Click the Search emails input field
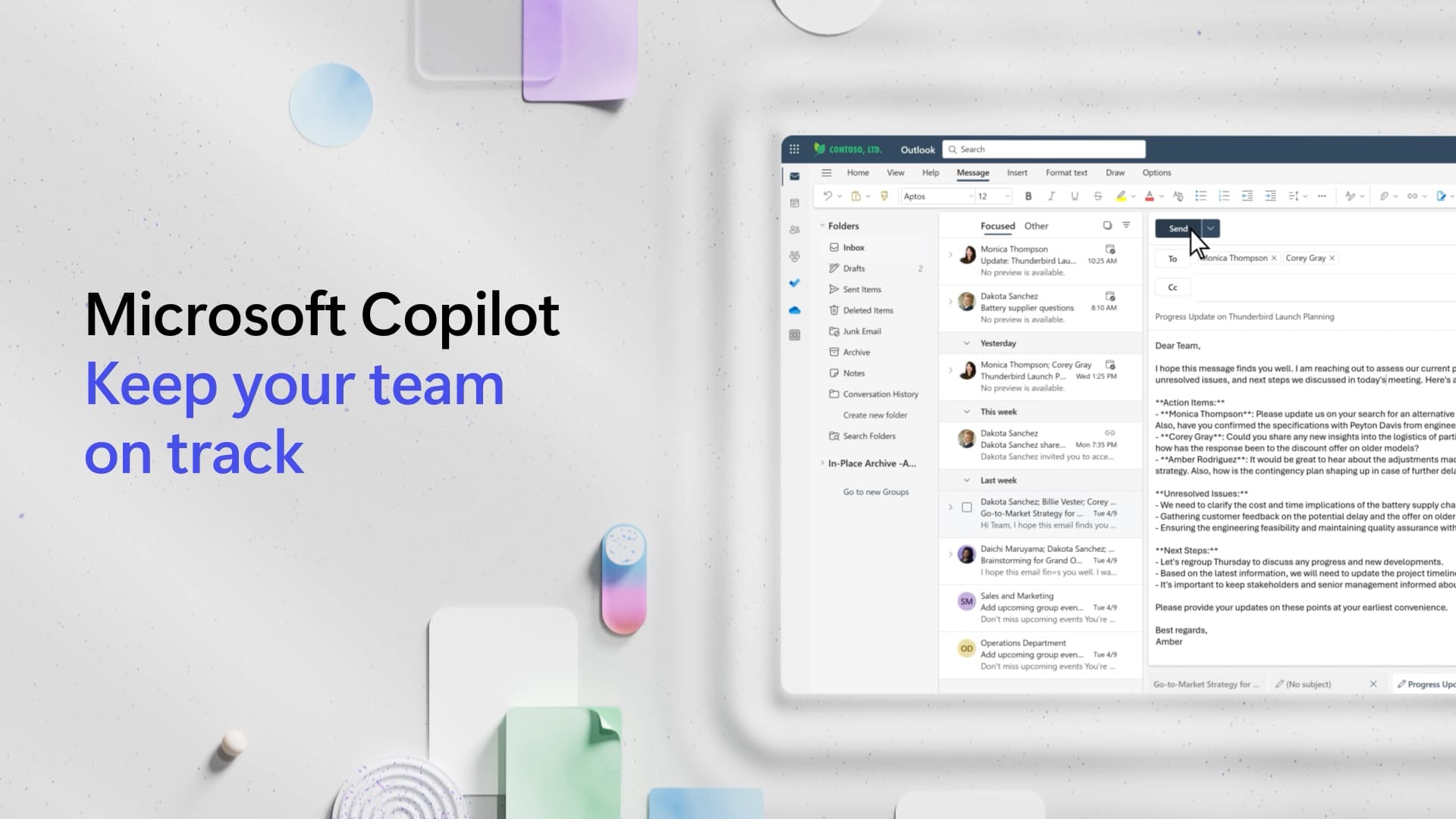This screenshot has height=819, width=1456. click(x=1044, y=149)
